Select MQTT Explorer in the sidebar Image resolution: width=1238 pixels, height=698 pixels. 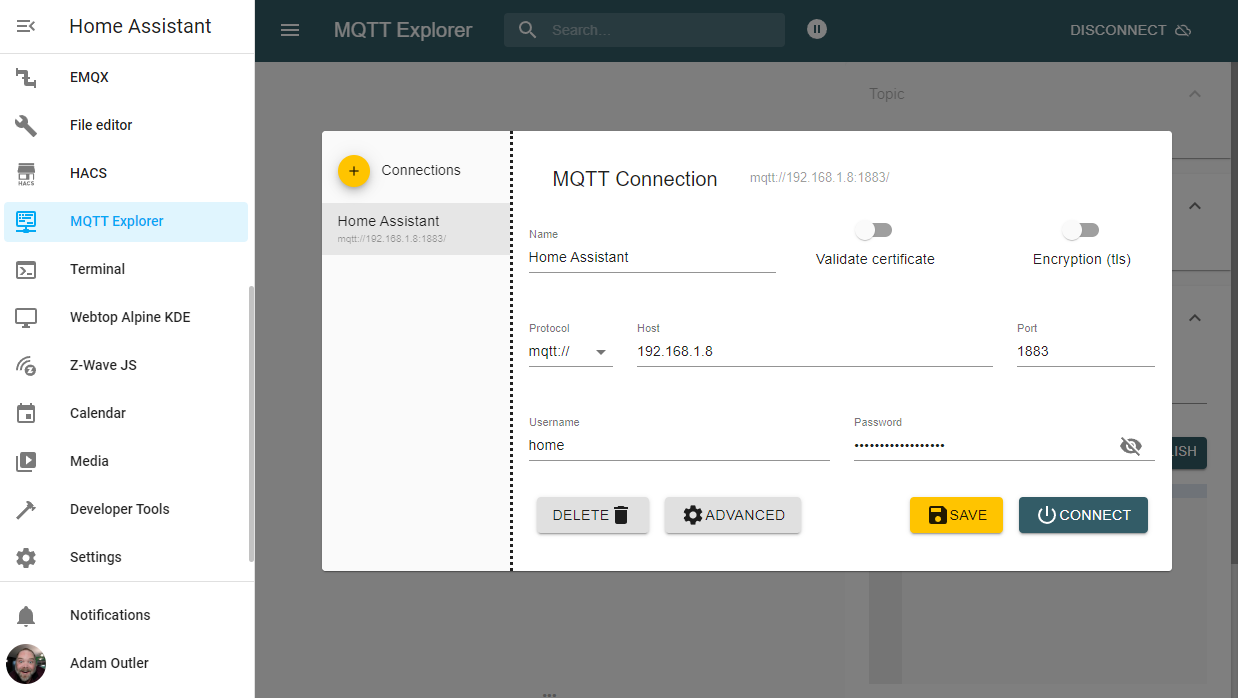[126, 221]
